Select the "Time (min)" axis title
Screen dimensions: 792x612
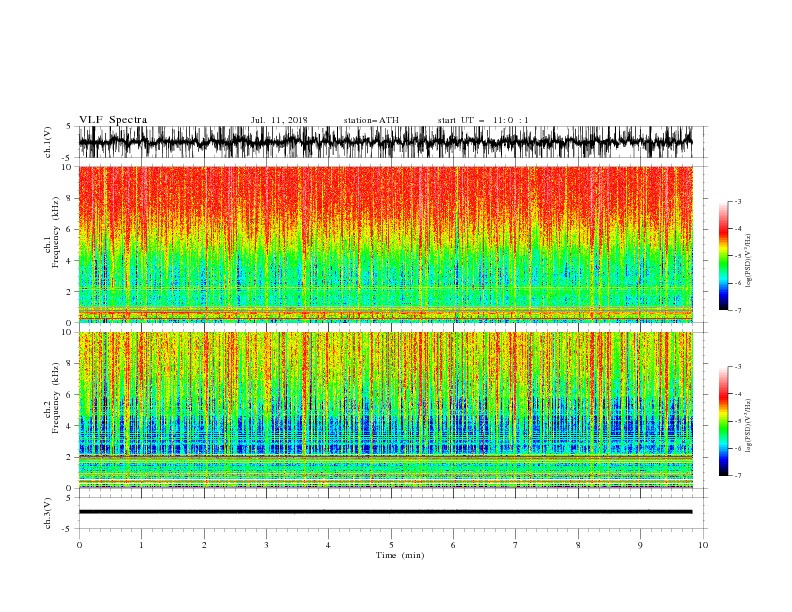[x=400, y=555]
